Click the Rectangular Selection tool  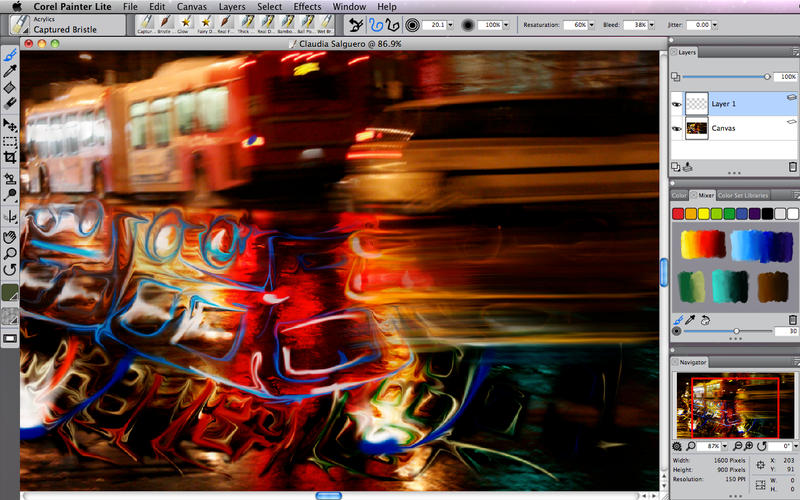[10, 142]
